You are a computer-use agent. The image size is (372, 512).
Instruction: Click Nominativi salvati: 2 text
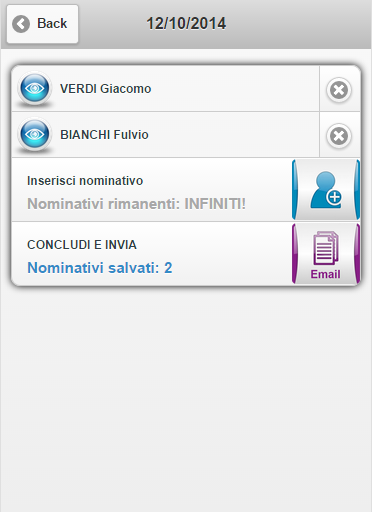coord(100,268)
